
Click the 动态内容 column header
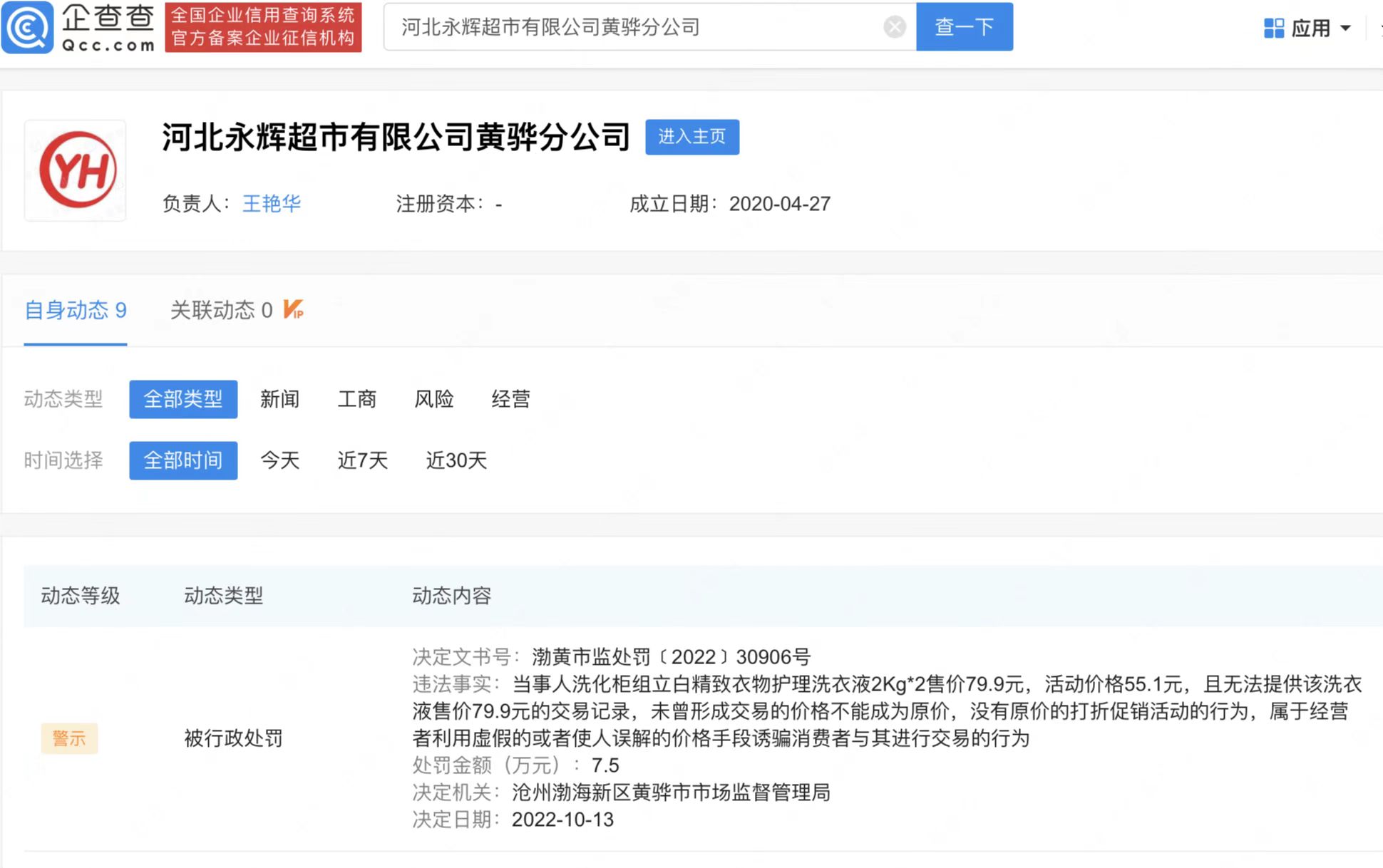pyautogui.click(x=452, y=596)
